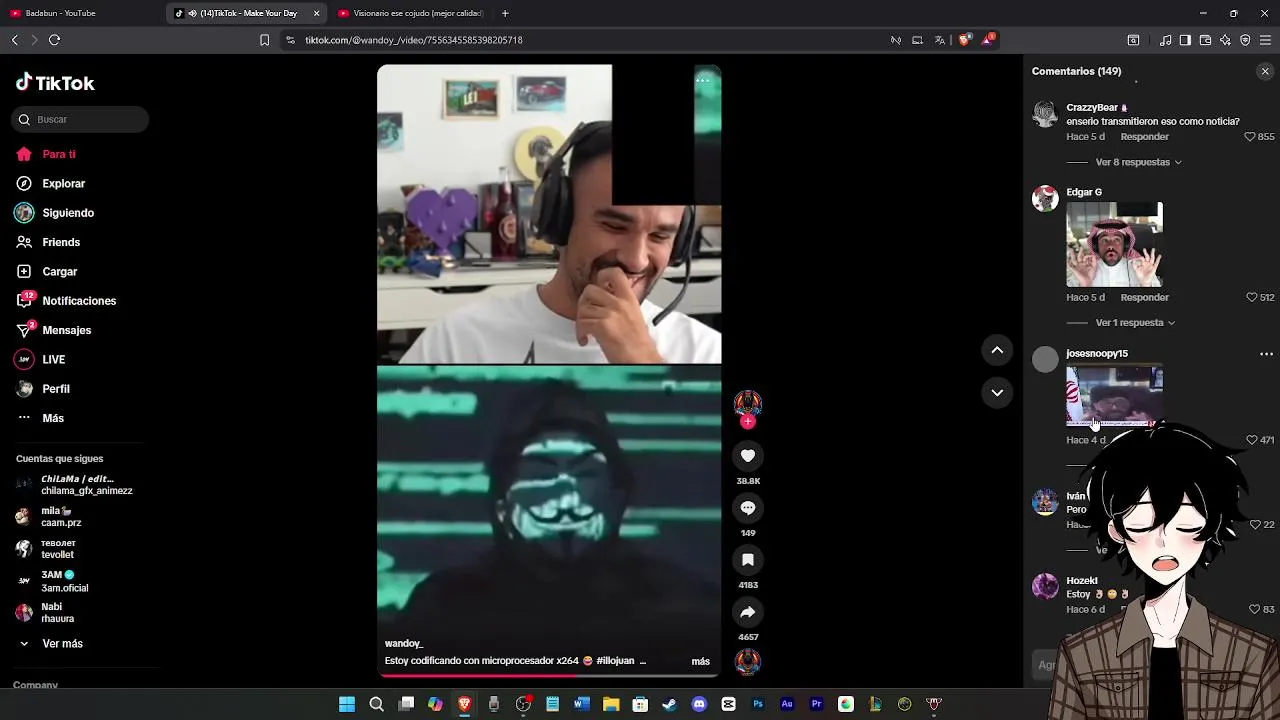Open Windows Start menu
1280x720 pixels.
click(347, 704)
